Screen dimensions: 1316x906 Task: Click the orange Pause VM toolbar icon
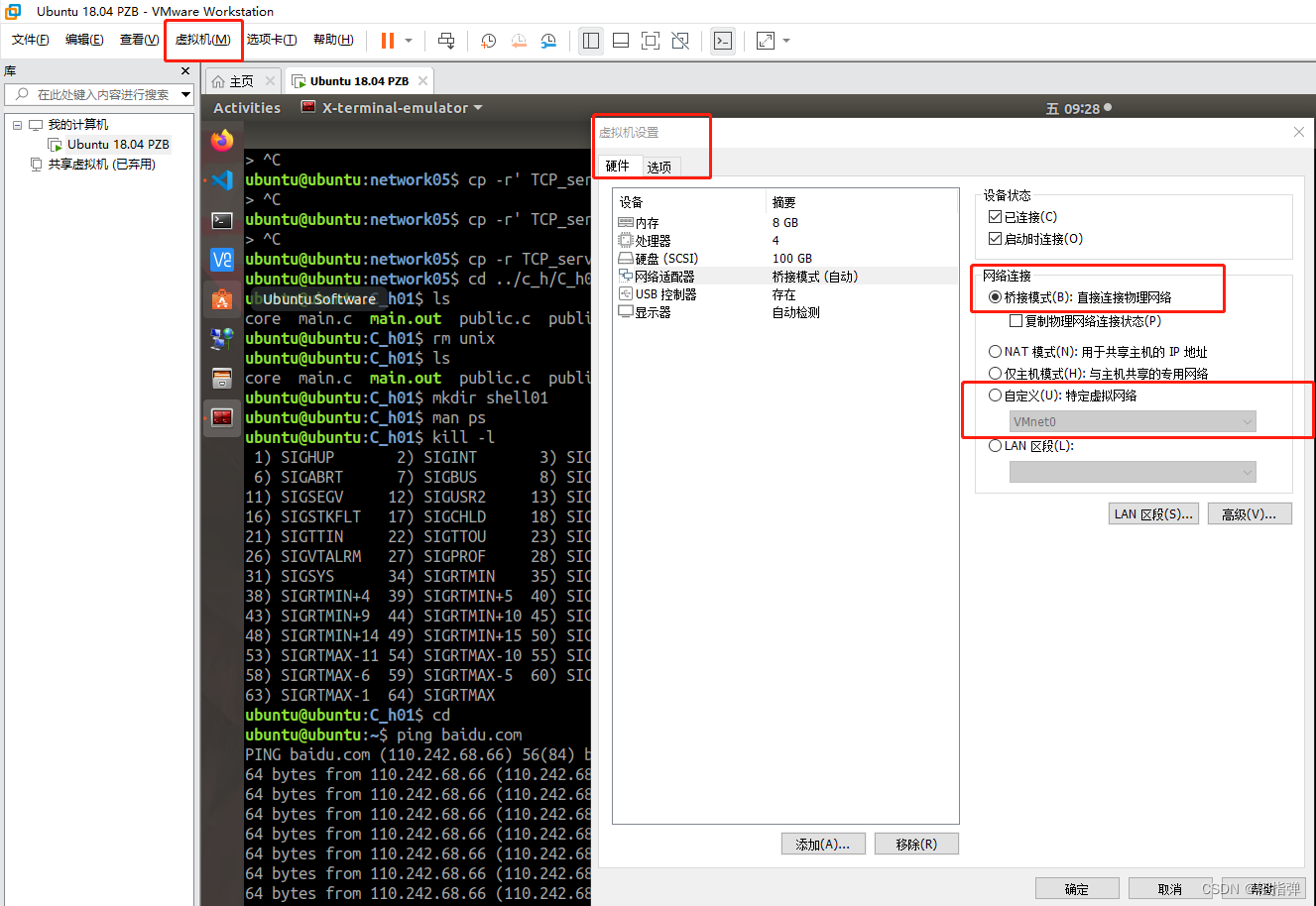(x=388, y=41)
